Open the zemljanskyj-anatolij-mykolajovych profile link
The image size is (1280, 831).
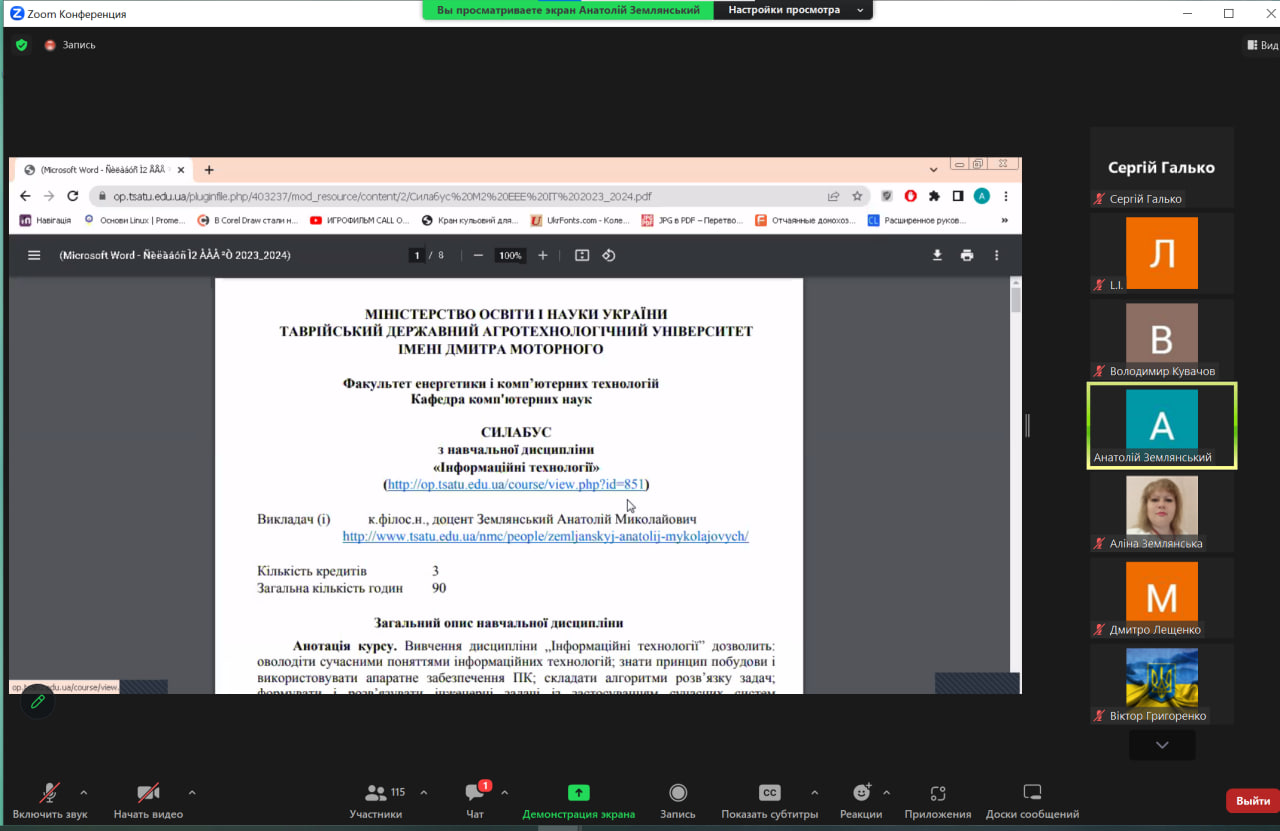tap(546, 536)
